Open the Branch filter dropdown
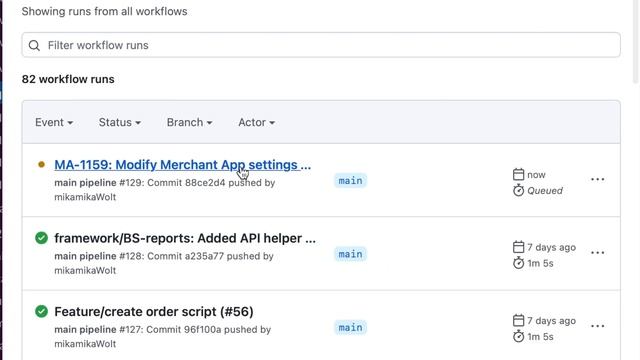640x360 pixels. (189, 122)
